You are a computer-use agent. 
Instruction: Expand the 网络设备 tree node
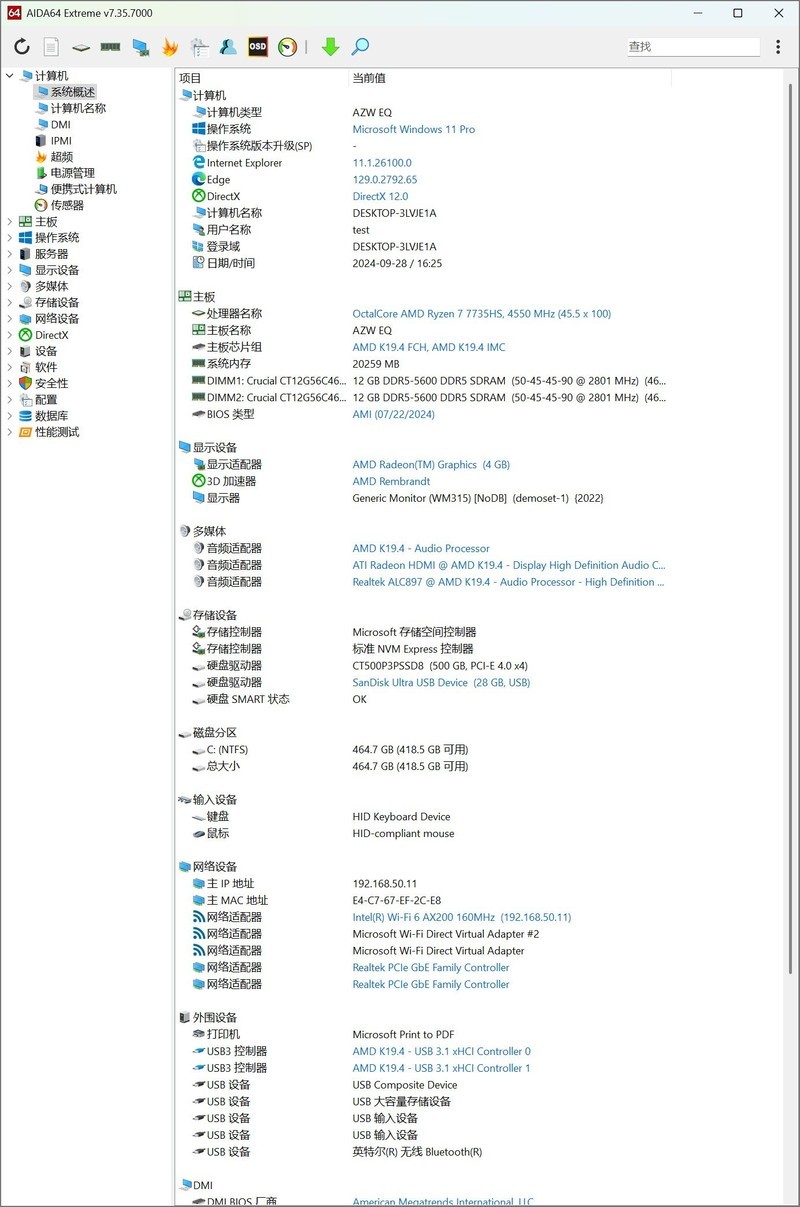click(x=10, y=319)
